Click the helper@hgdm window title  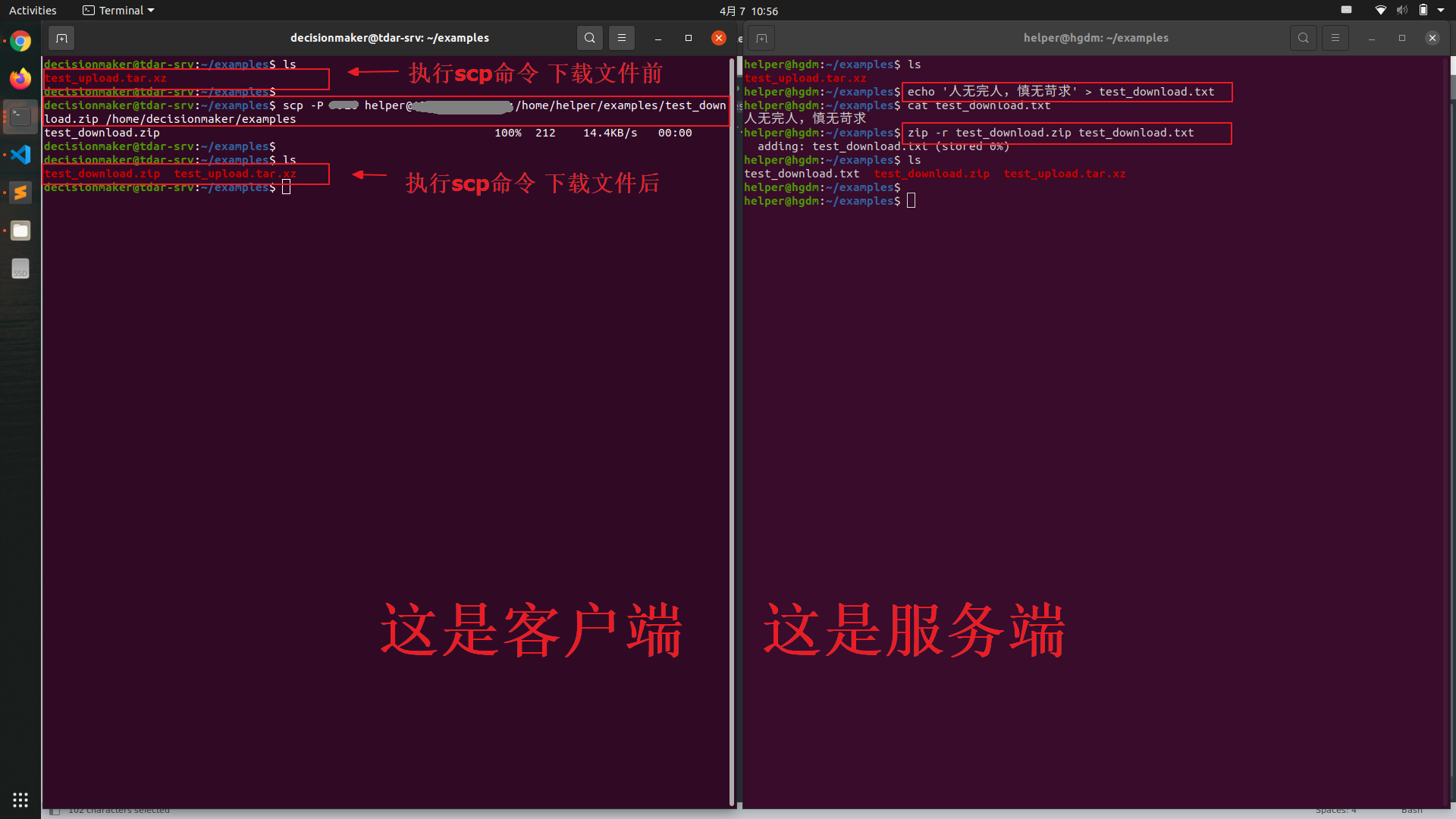click(1096, 38)
